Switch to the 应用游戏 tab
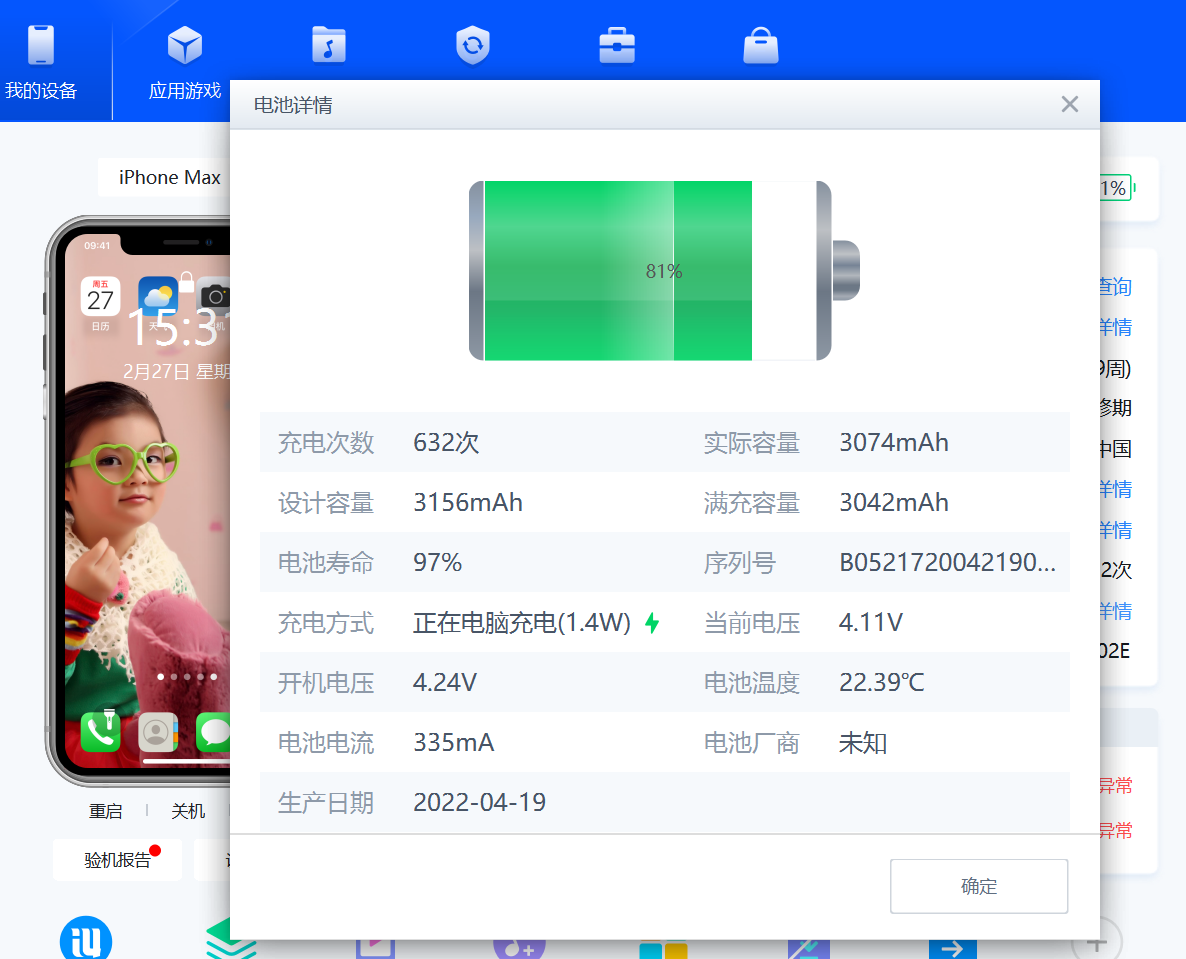This screenshot has height=959, width=1186. pos(185,62)
